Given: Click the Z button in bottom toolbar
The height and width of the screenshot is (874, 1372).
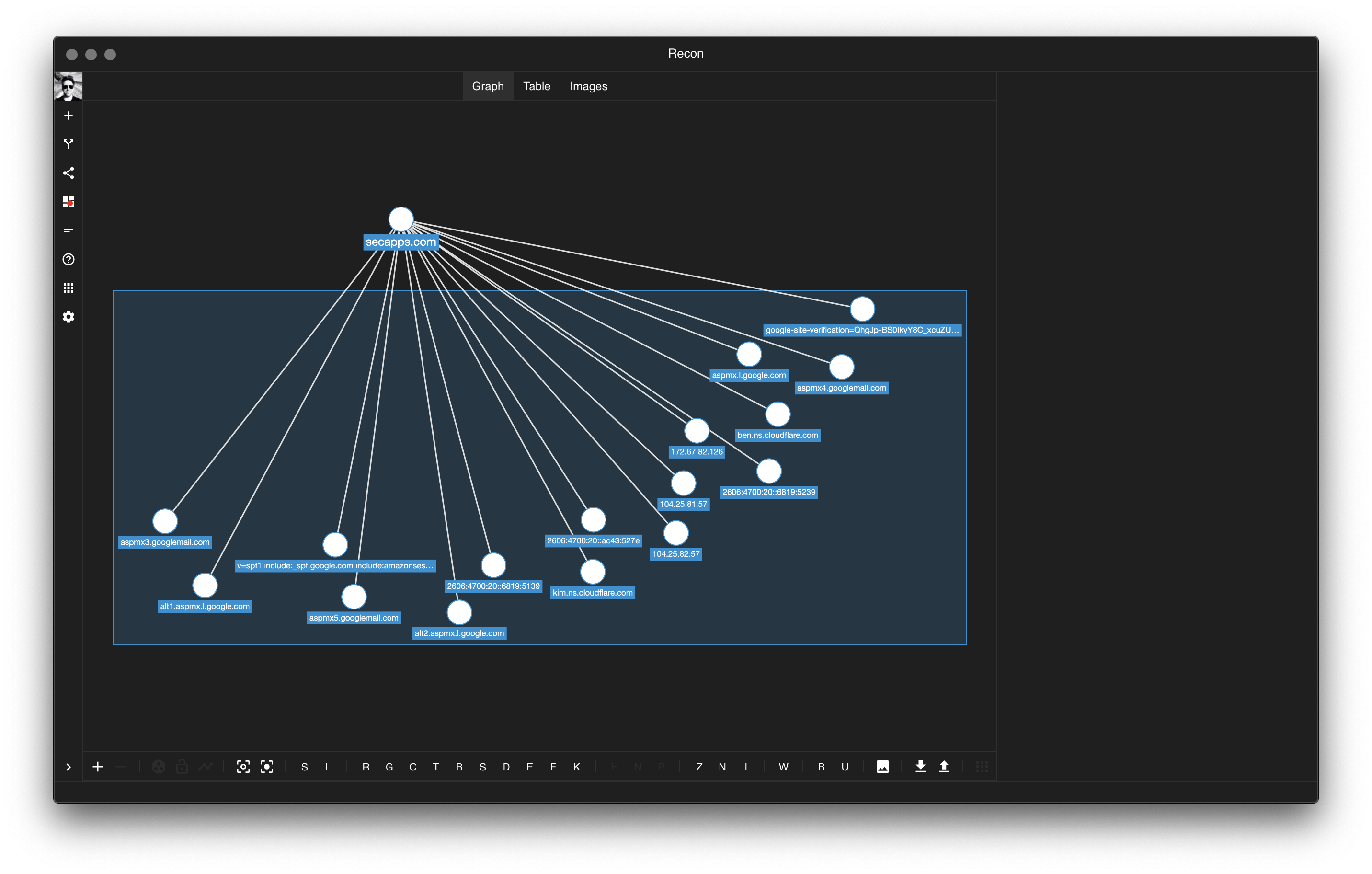Looking at the screenshot, I should (699, 767).
